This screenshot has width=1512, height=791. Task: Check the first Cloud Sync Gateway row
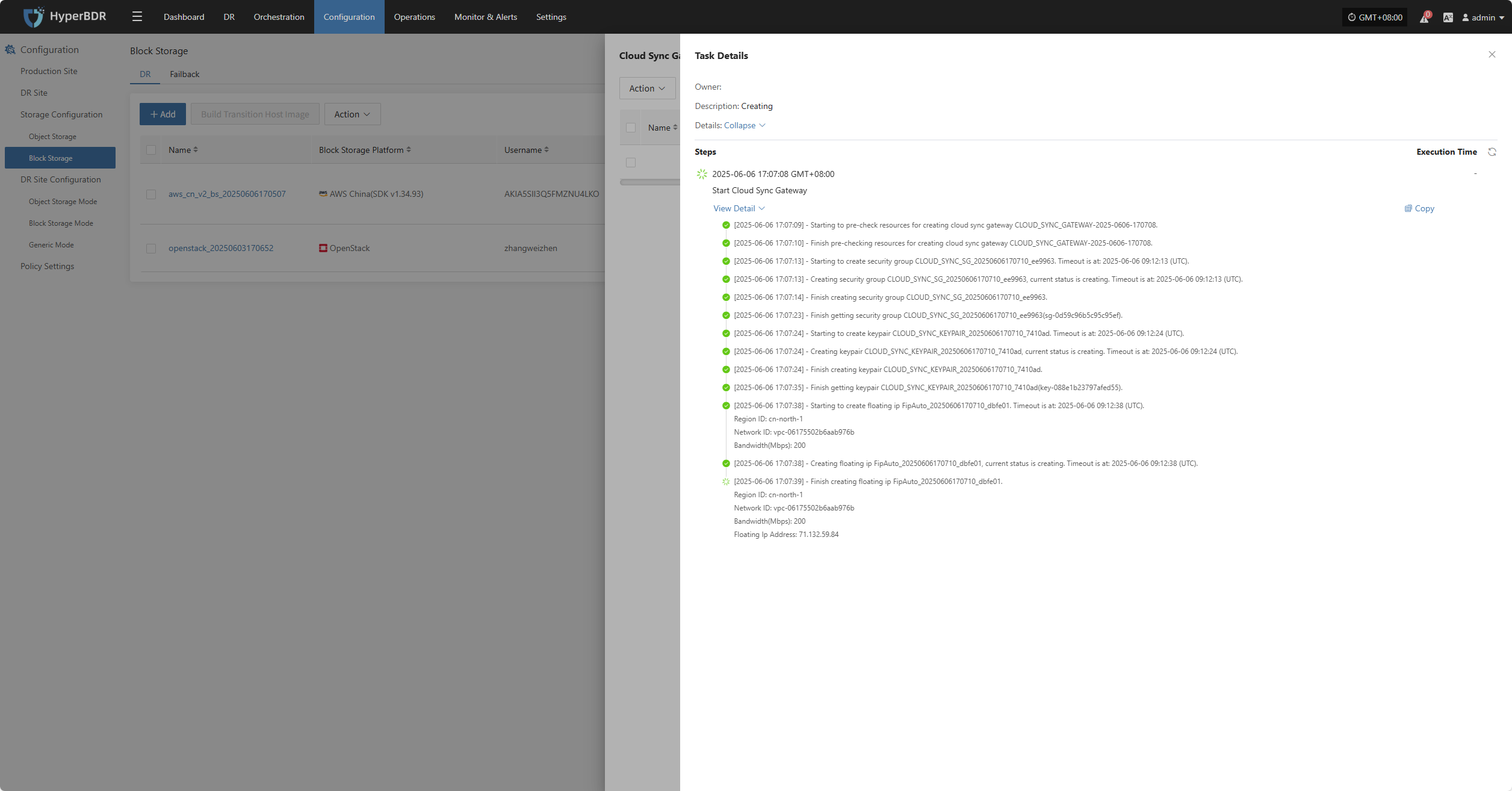coord(631,163)
